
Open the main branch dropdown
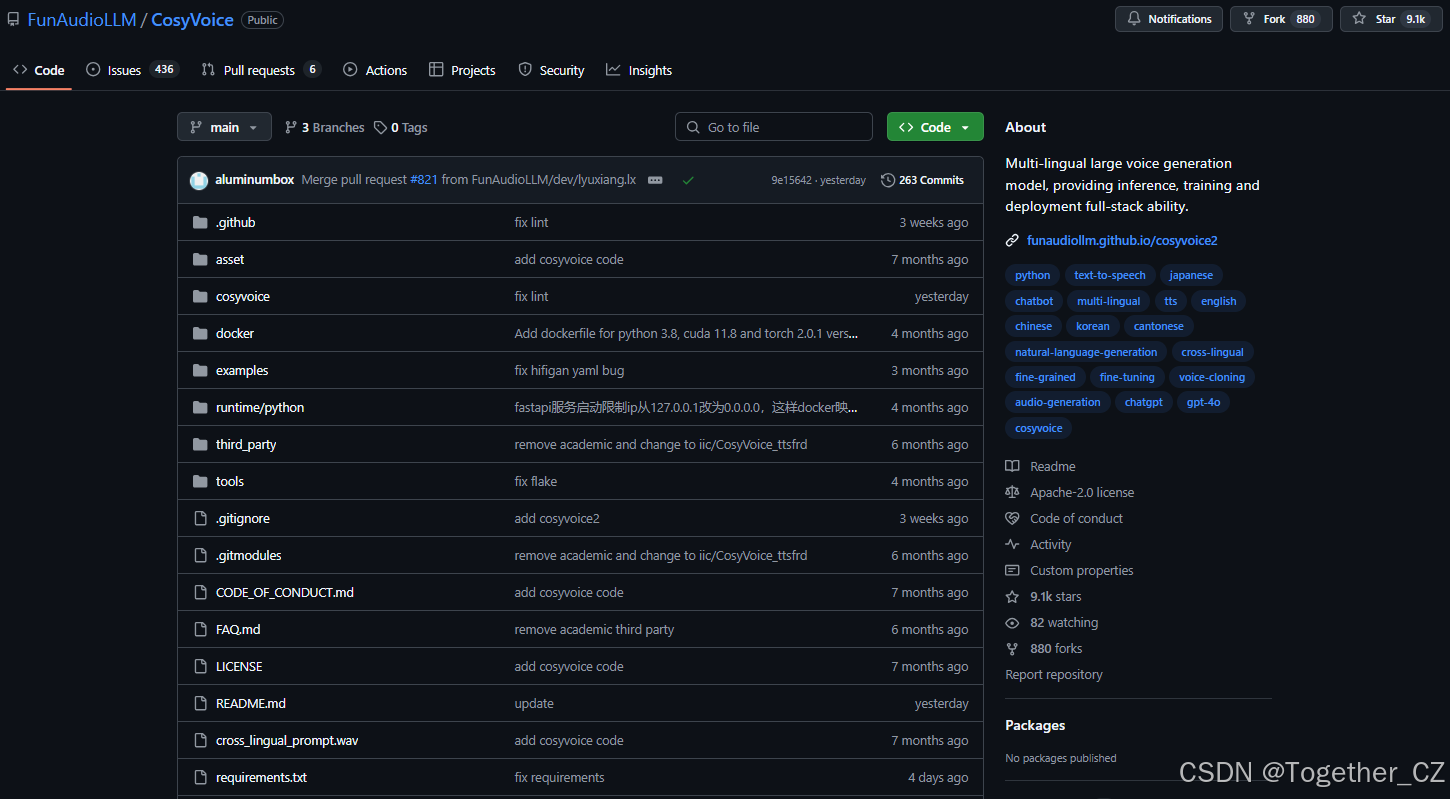click(x=224, y=127)
